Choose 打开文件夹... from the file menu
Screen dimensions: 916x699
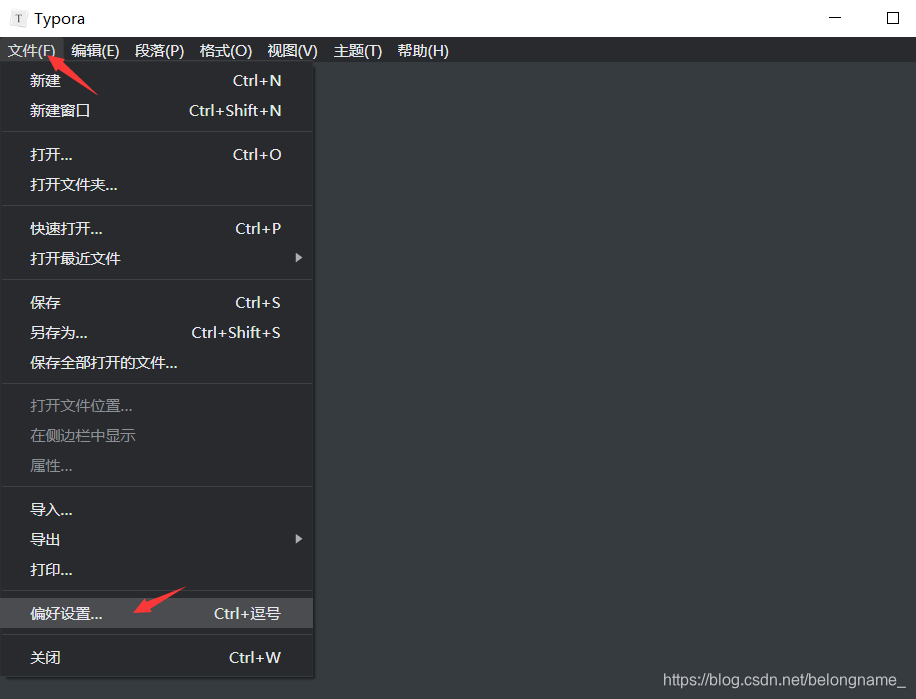(x=157, y=185)
